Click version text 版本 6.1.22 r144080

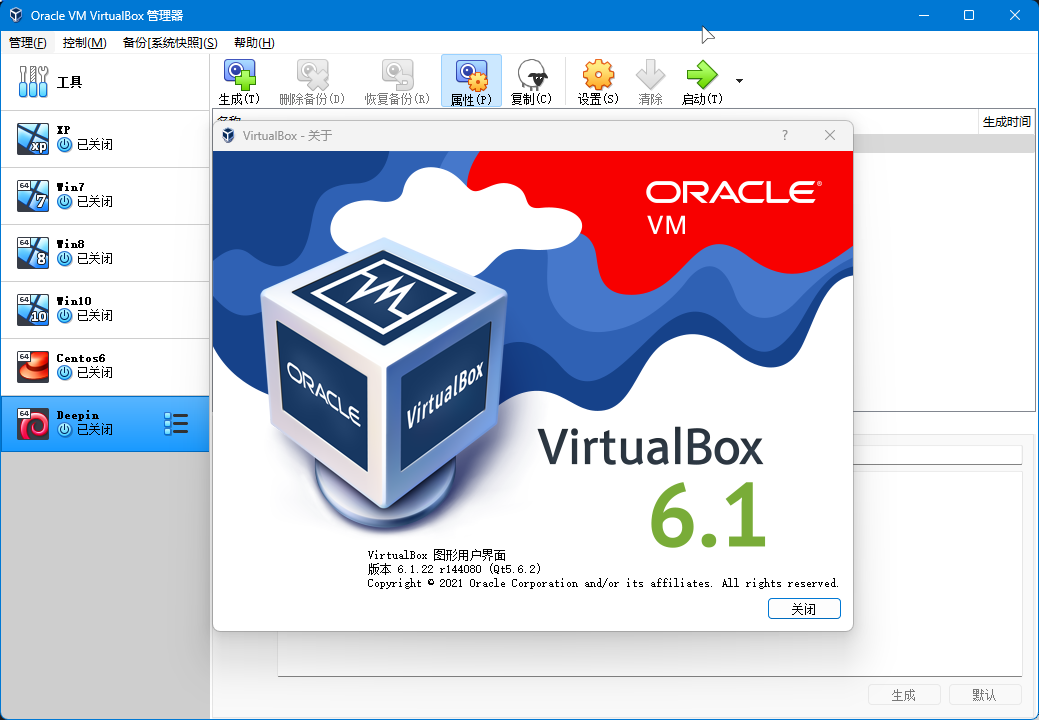tap(424, 569)
